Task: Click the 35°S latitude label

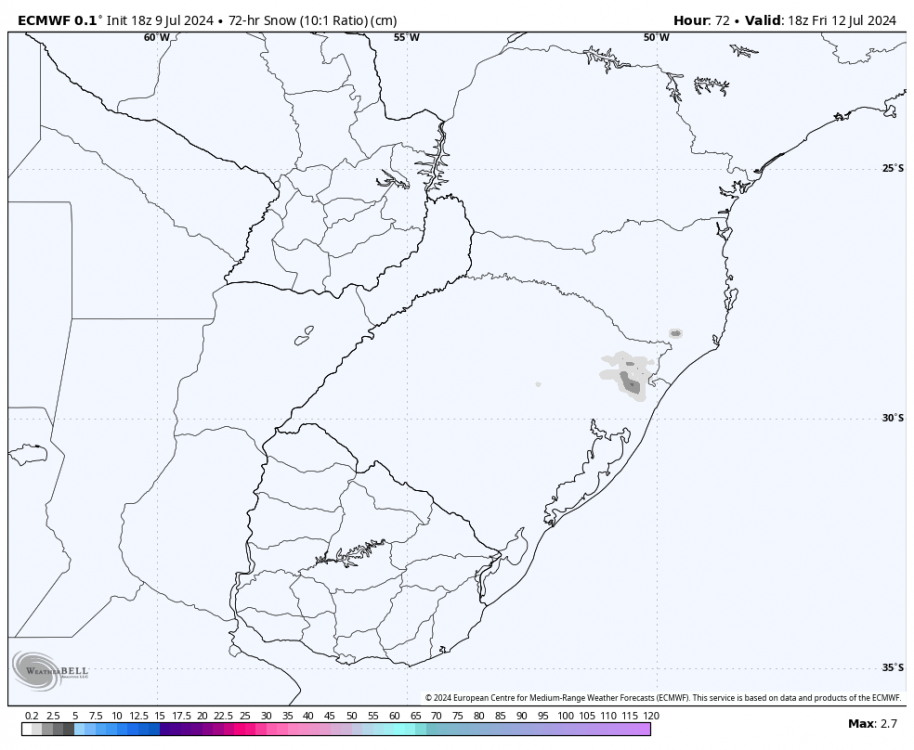Action: pyautogui.click(x=892, y=668)
